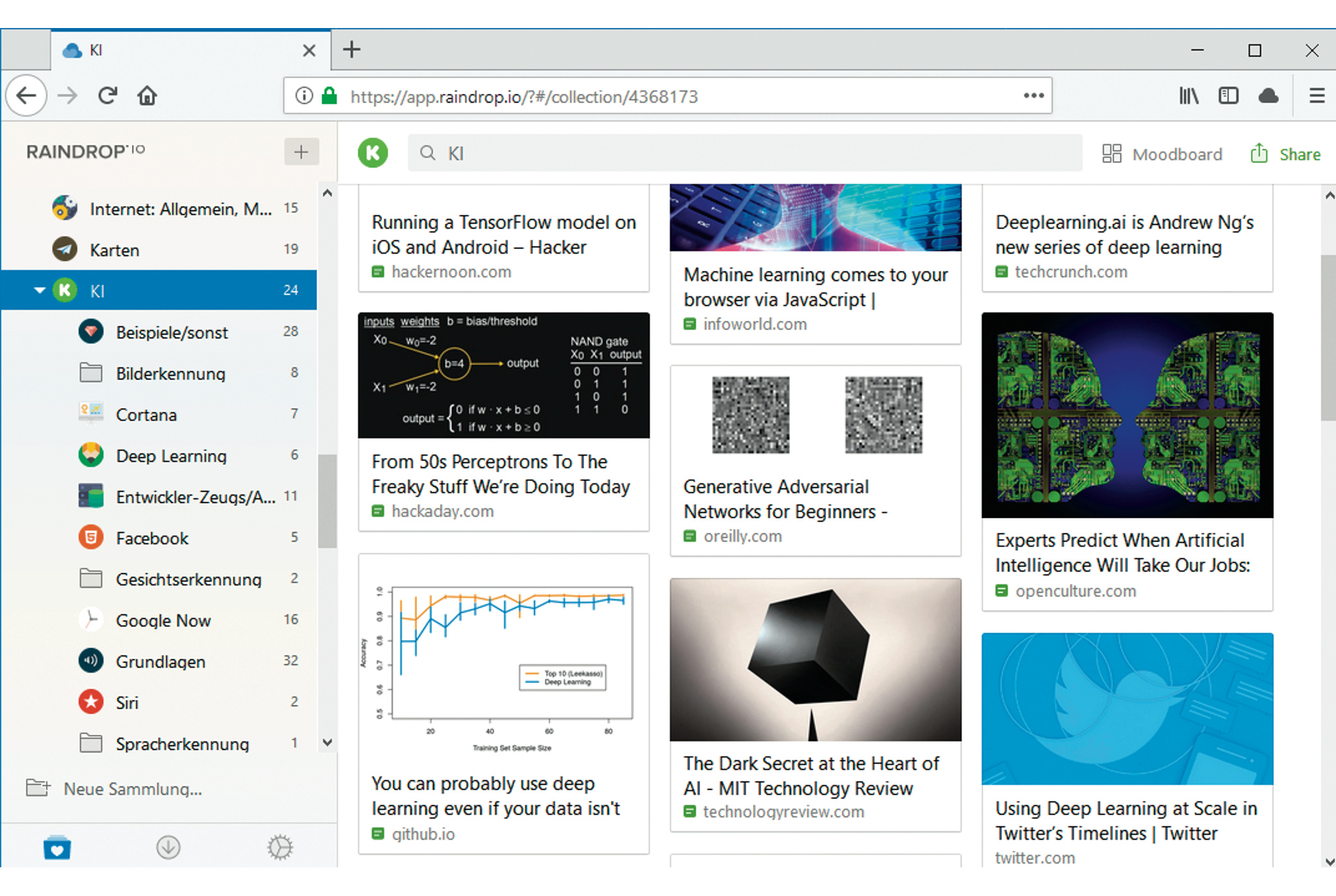Collapse the KI collection tree arrow
Screen dimensions: 1336x896
[40, 290]
